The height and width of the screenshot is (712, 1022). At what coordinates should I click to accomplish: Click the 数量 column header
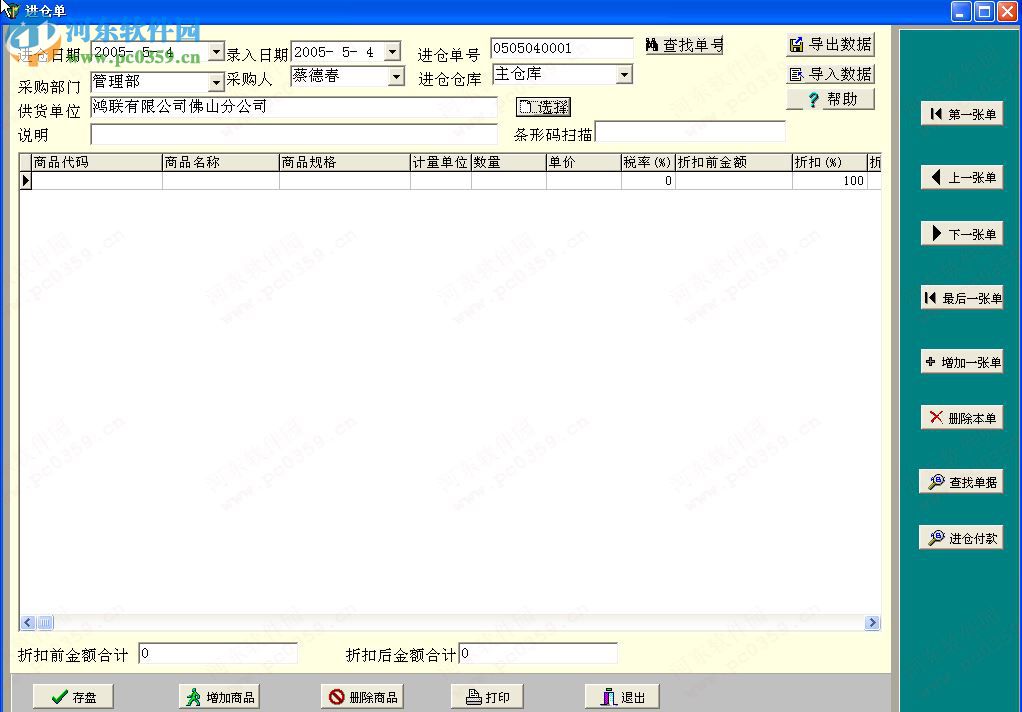(x=509, y=162)
